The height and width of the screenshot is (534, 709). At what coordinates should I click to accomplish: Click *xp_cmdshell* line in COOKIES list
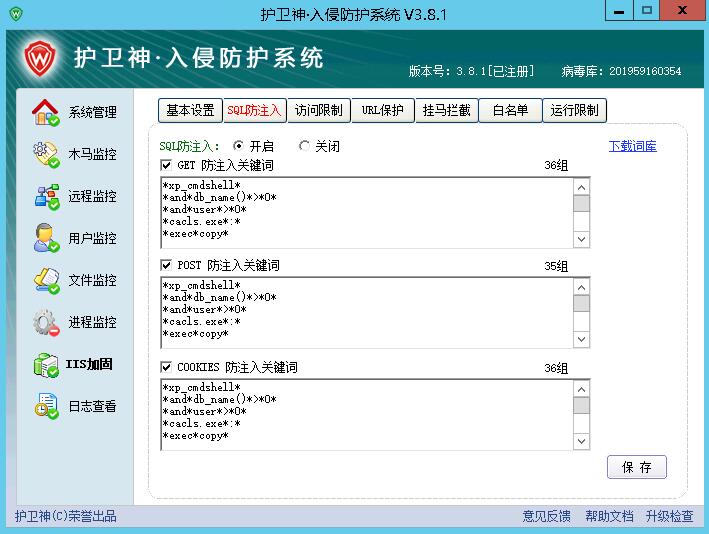pos(202,387)
